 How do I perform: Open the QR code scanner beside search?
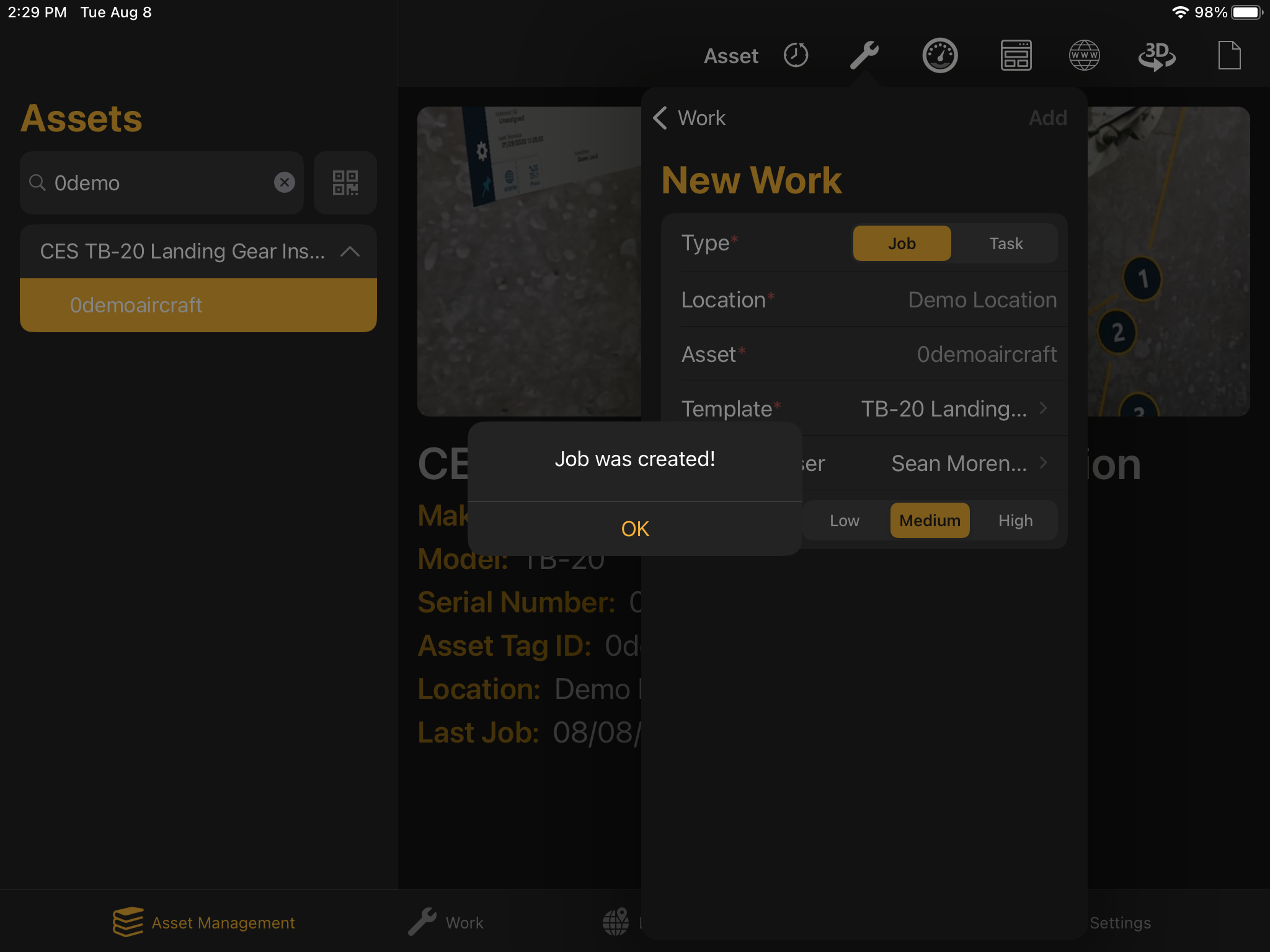[x=345, y=183]
